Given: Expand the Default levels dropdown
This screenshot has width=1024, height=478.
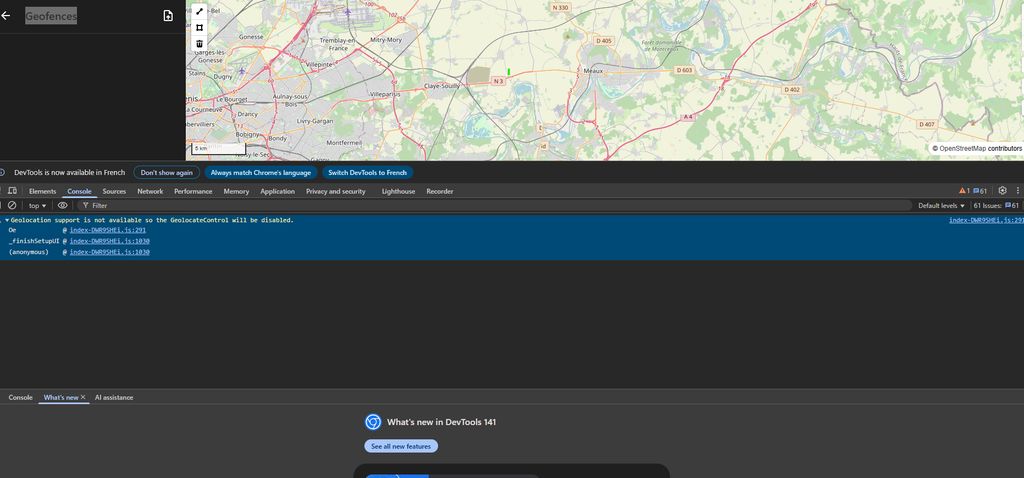Looking at the screenshot, I should (941, 205).
